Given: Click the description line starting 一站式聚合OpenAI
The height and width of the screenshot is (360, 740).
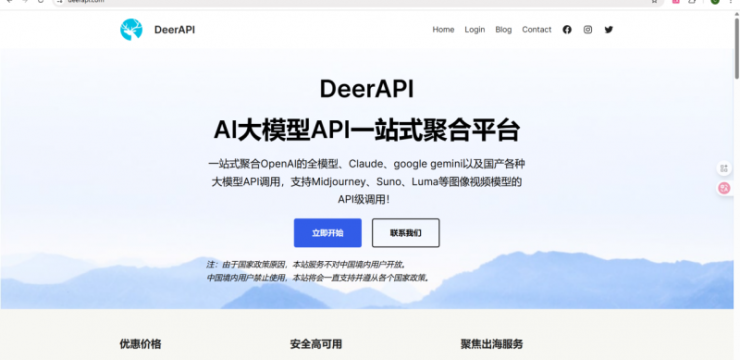Looking at the screenshot, I should point(367,164).
